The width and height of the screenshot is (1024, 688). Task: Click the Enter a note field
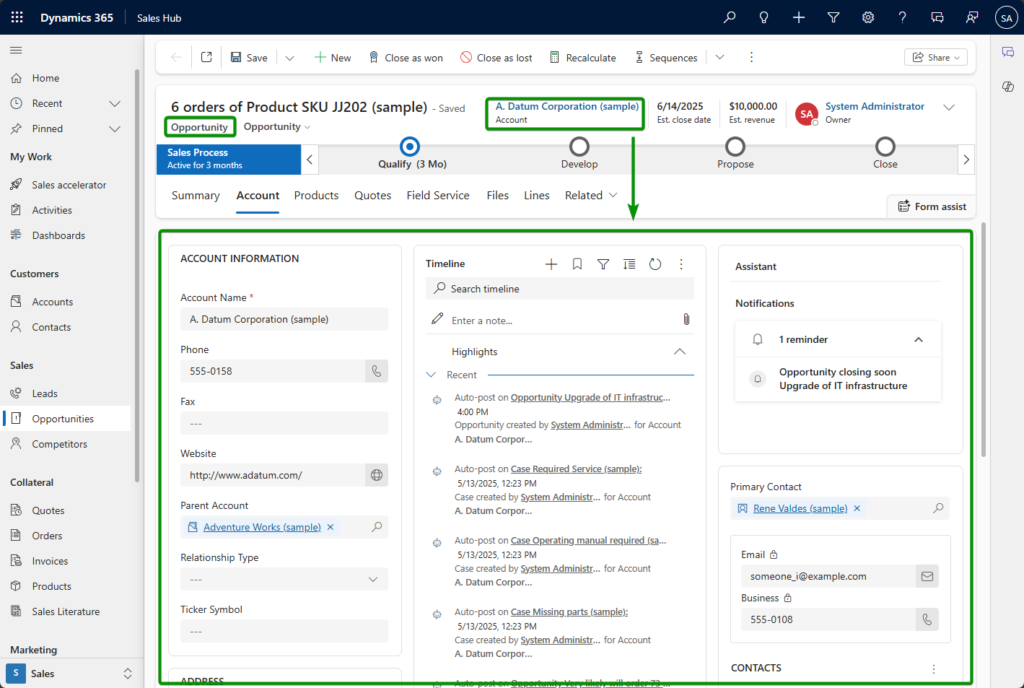562,321
